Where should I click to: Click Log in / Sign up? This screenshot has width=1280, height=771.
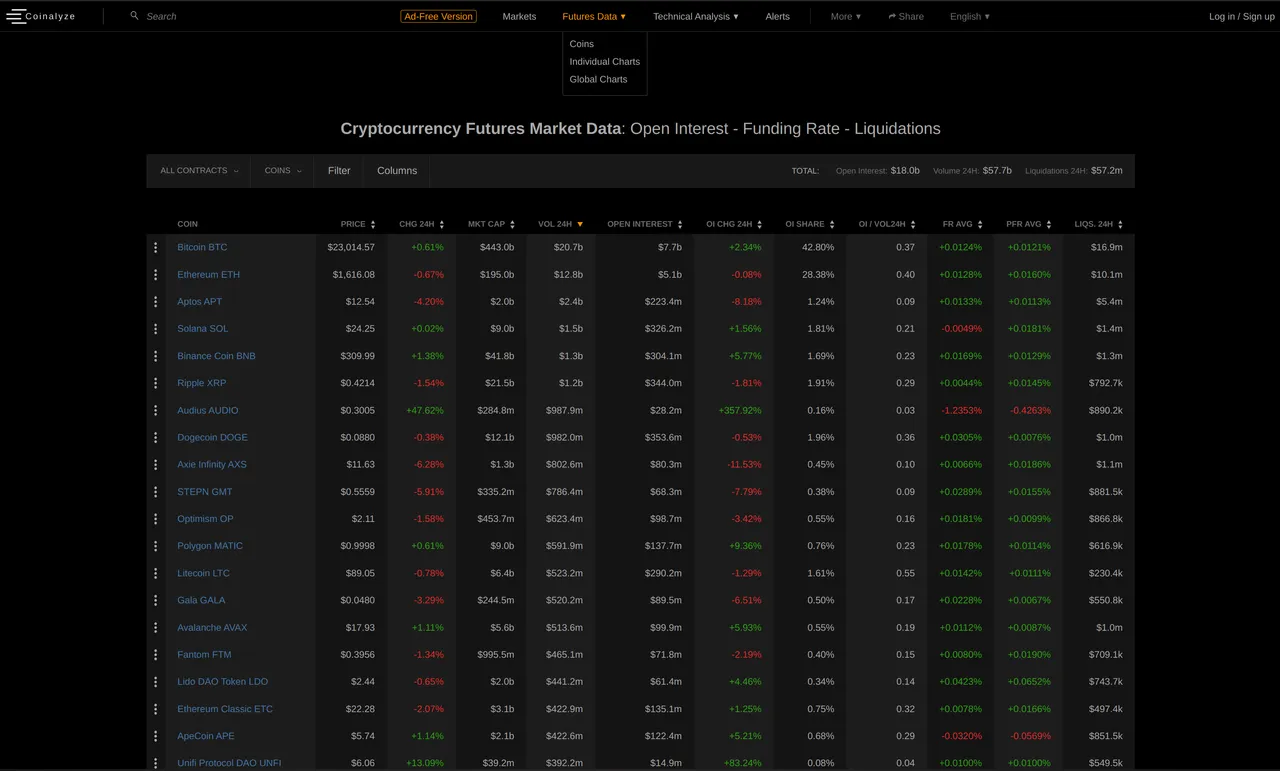[1242, 16]
